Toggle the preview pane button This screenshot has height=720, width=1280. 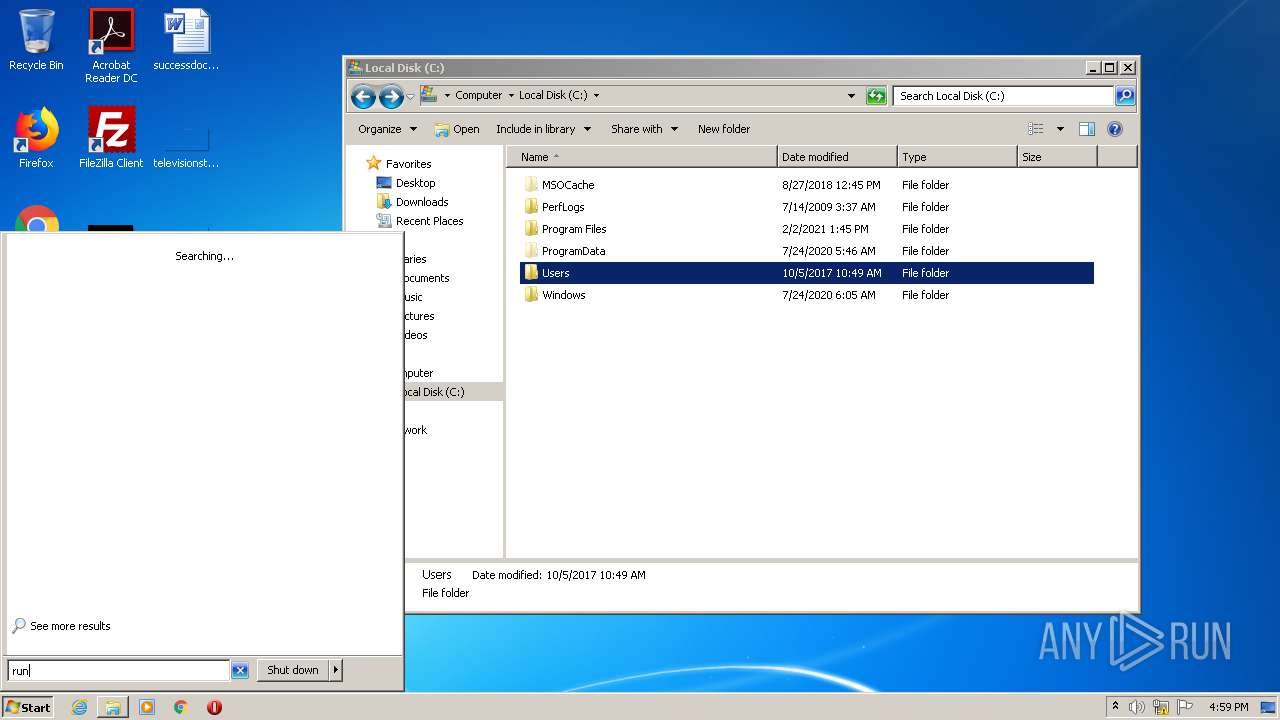1087,129
